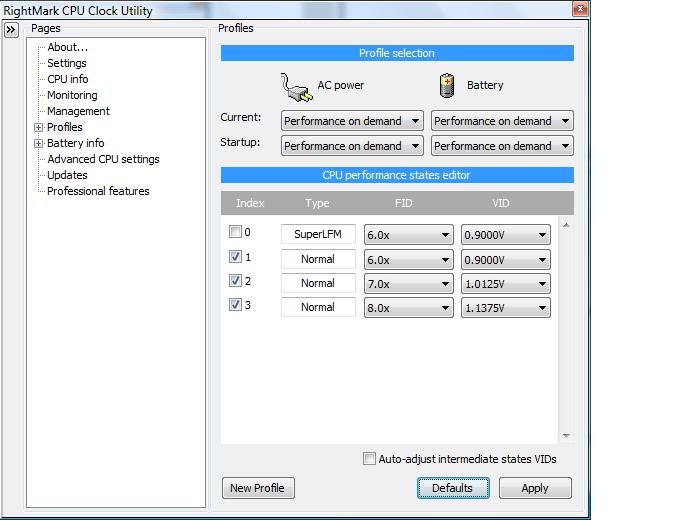
Task: Open the About... page
Action: tap(68, 47)
